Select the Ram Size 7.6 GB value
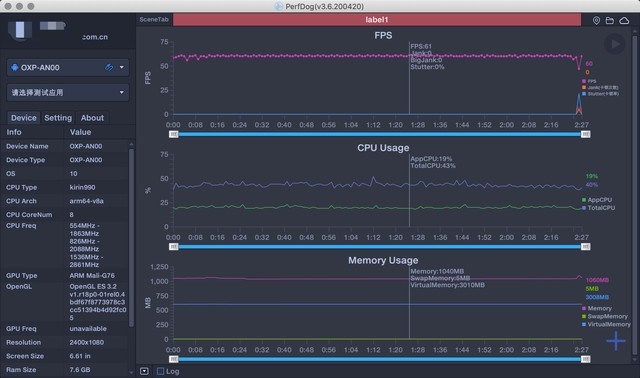The height and width of the screenshot is (378, 640). [80, 370]
